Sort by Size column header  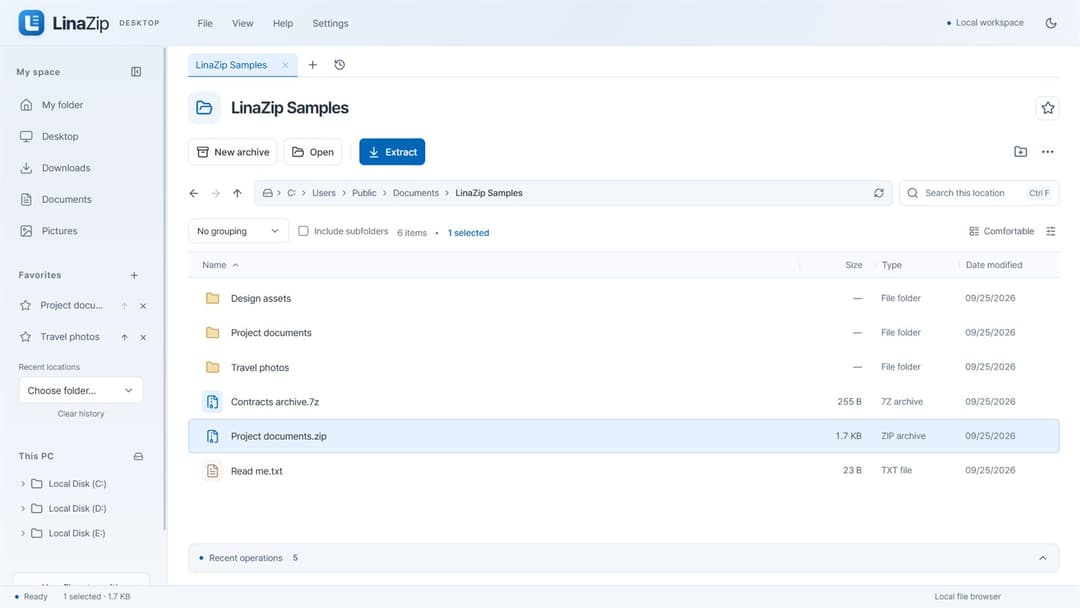(853, 265)
